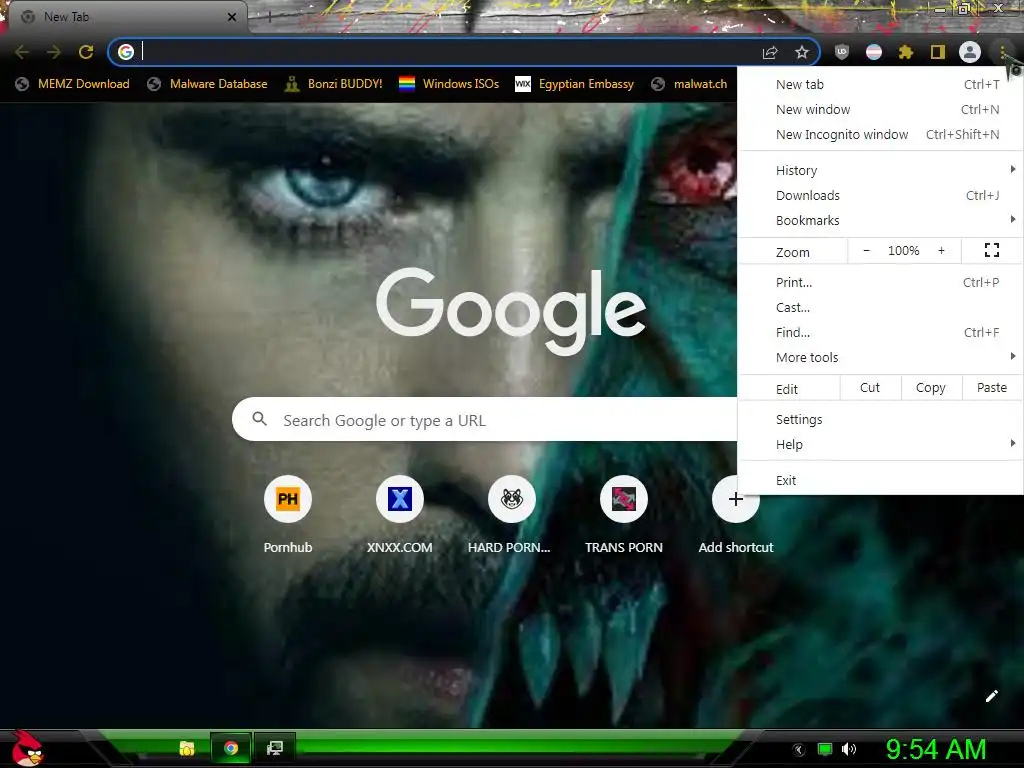Click the Google icon in the address bar

(x=126, y=52)
